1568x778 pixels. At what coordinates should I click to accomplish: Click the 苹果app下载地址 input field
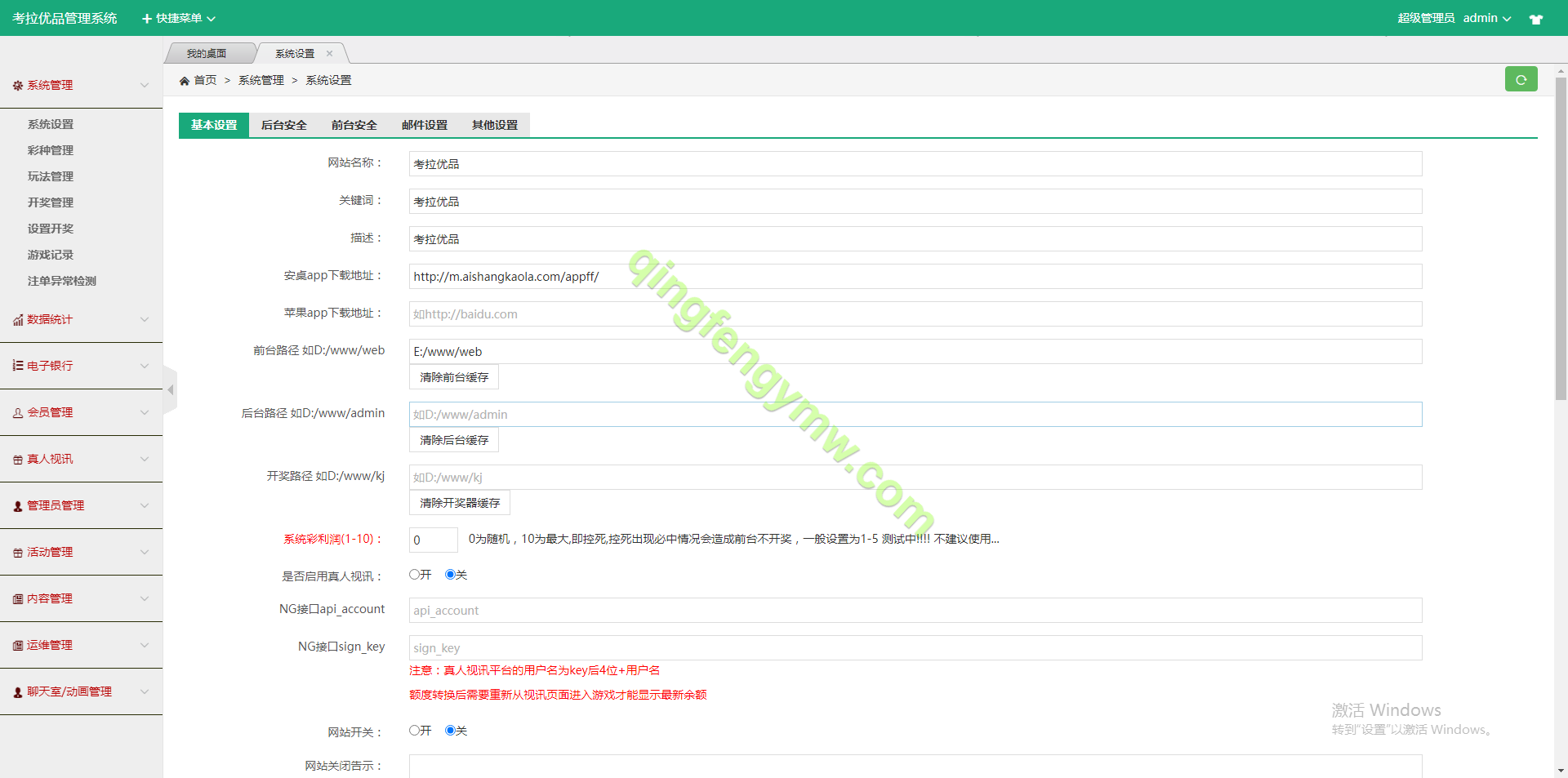click(x=915, y=314)
